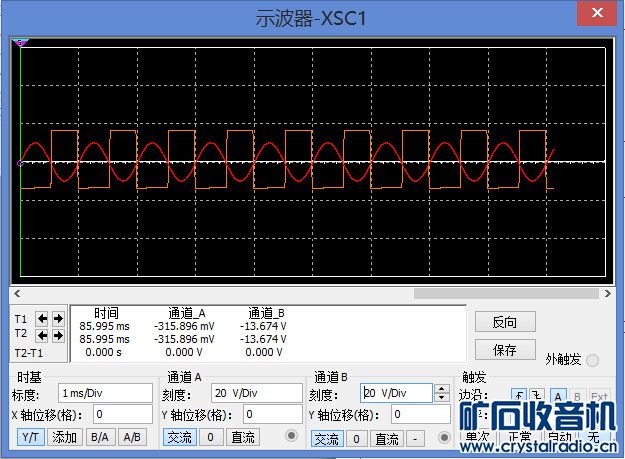Viewport: 625px width, 459px height.
Task: Set channel A coupling to 直流
Action: click(243, 437)
